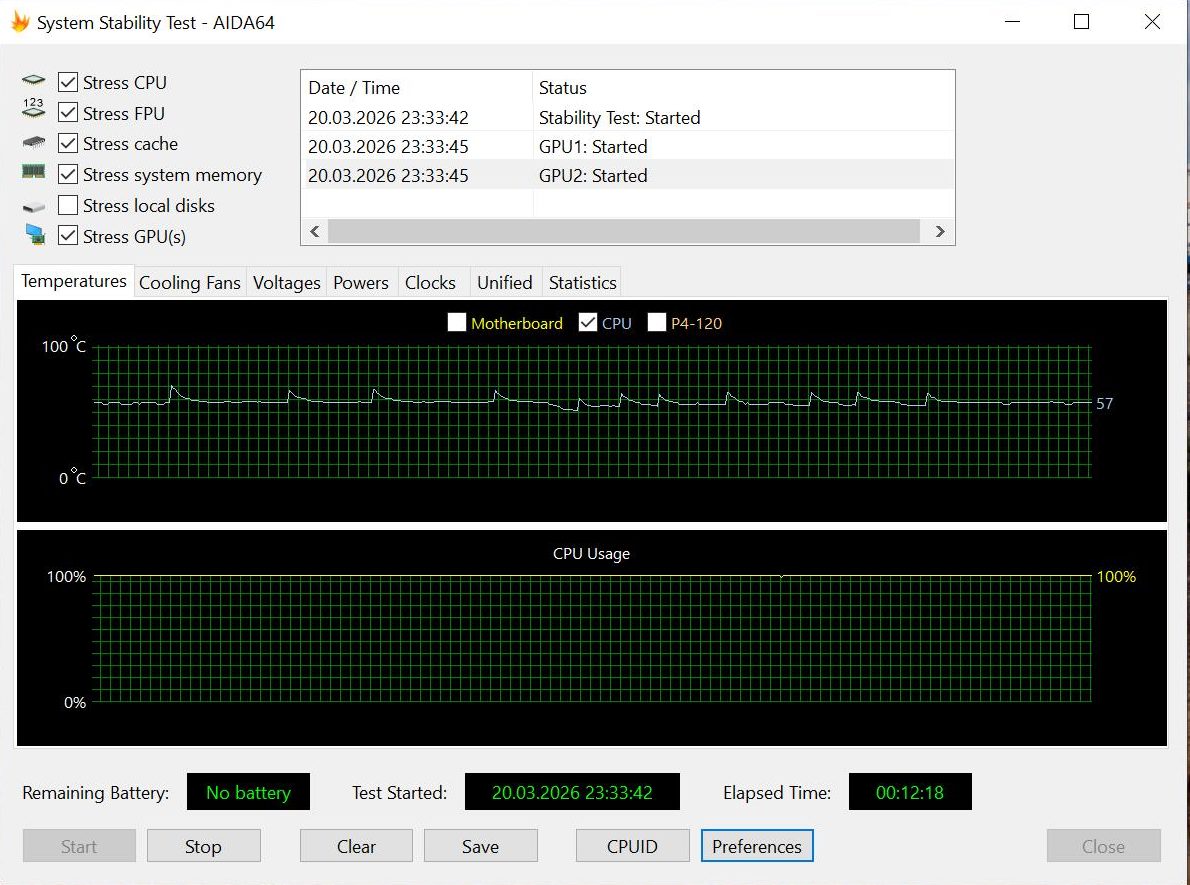Click the log's left scroll arrow
The image size is (1190, 885).
coord(315,231)
